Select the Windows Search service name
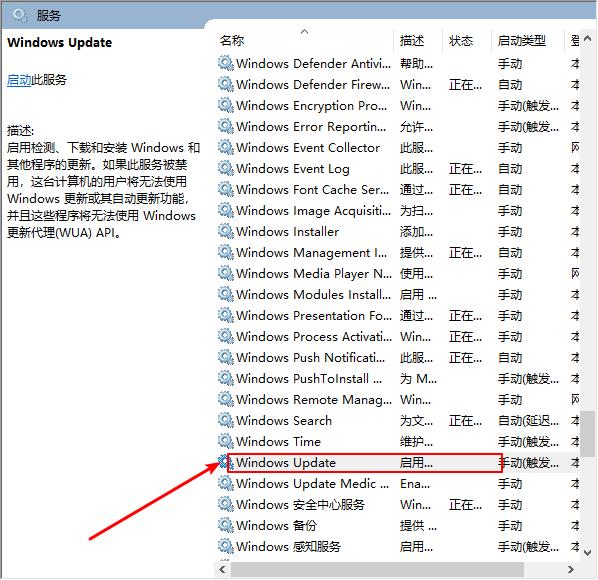This screenshot has width=598, height=580. tap(284, 420)
